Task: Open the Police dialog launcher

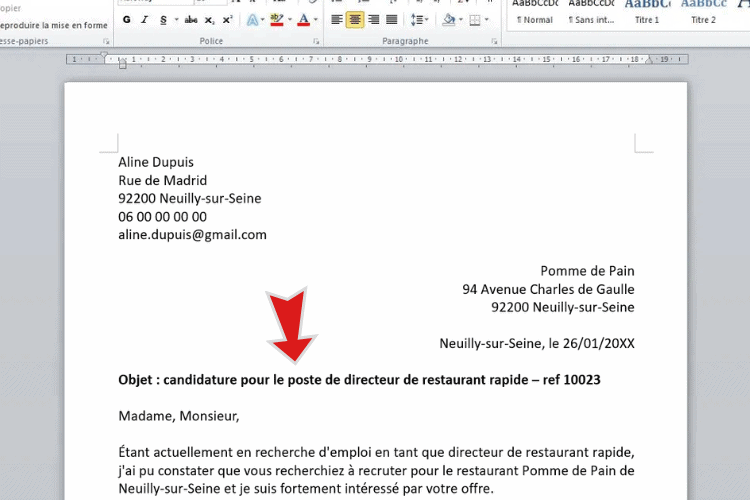Action: click(316, 42)
